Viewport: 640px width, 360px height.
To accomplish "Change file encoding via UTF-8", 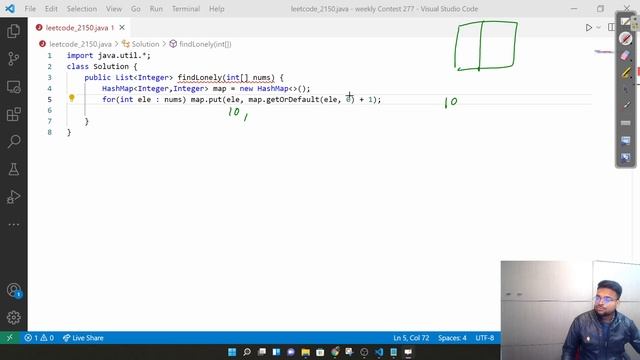I will 484,338.
